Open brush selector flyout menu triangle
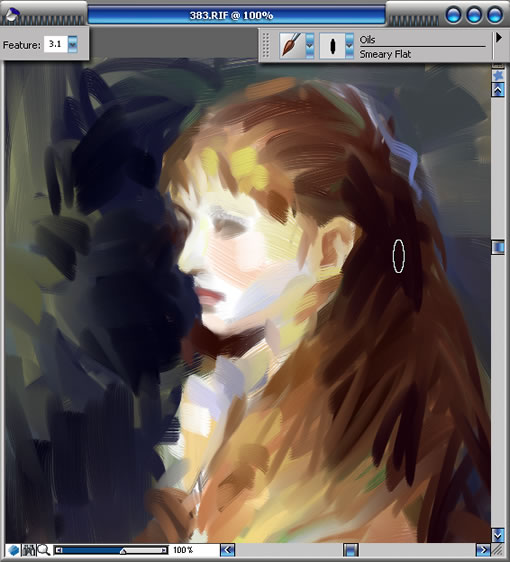 (499, 37)
